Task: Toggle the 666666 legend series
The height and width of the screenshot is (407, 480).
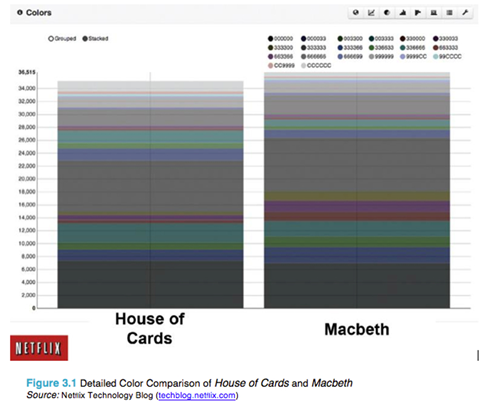Action: pyautogui.click(x=313, y=57)
